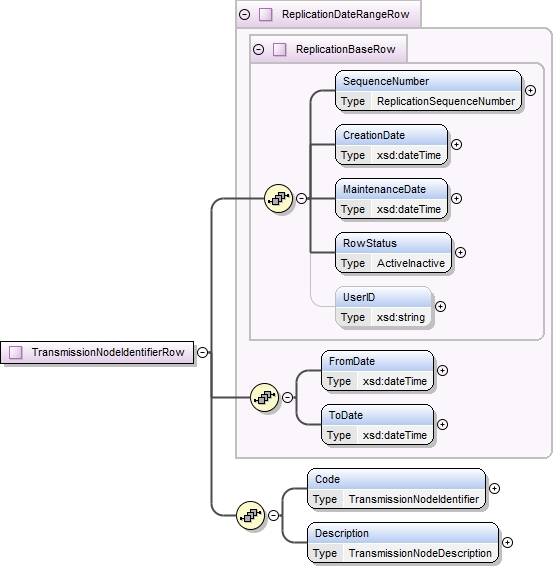Select the CreationDate element title
Viewport: 554px width, 568px height.
[x=374, y=135]
